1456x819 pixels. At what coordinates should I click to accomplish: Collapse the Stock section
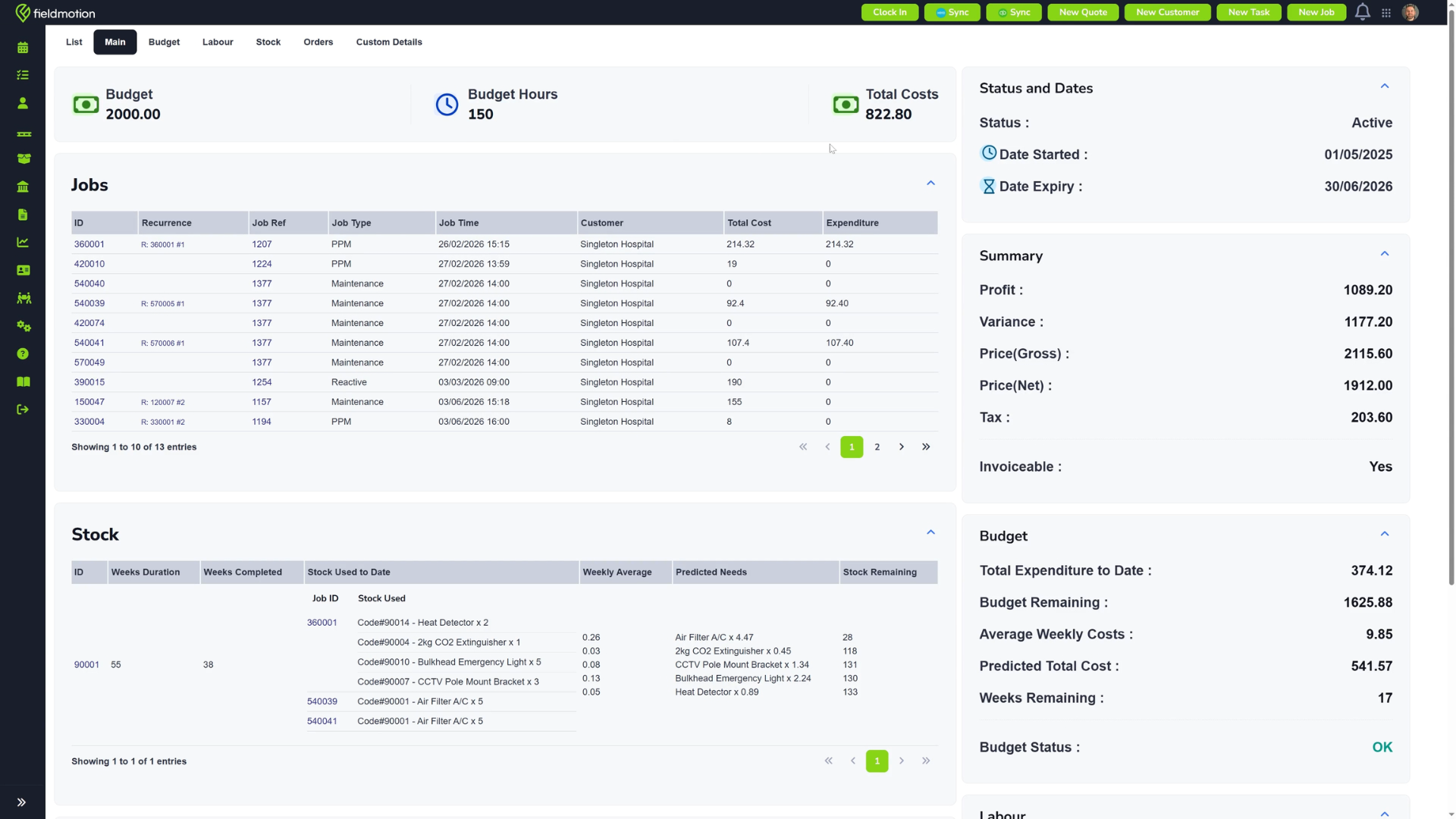pos(930,532)
